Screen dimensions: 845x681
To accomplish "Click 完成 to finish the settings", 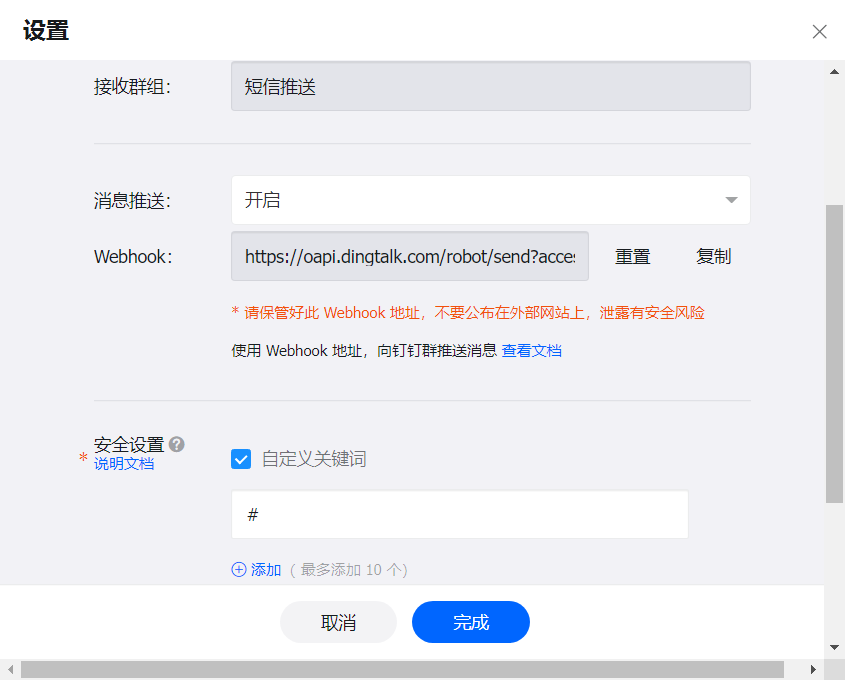I will pyautogui.click(x=470, y=621).
